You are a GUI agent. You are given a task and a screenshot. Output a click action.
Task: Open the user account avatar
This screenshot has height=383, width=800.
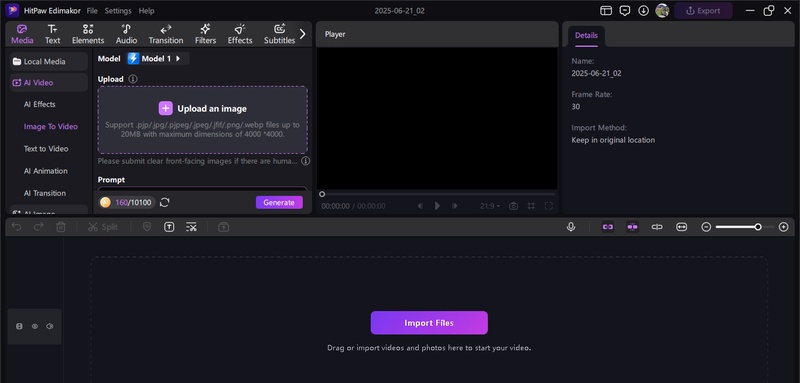662,11
